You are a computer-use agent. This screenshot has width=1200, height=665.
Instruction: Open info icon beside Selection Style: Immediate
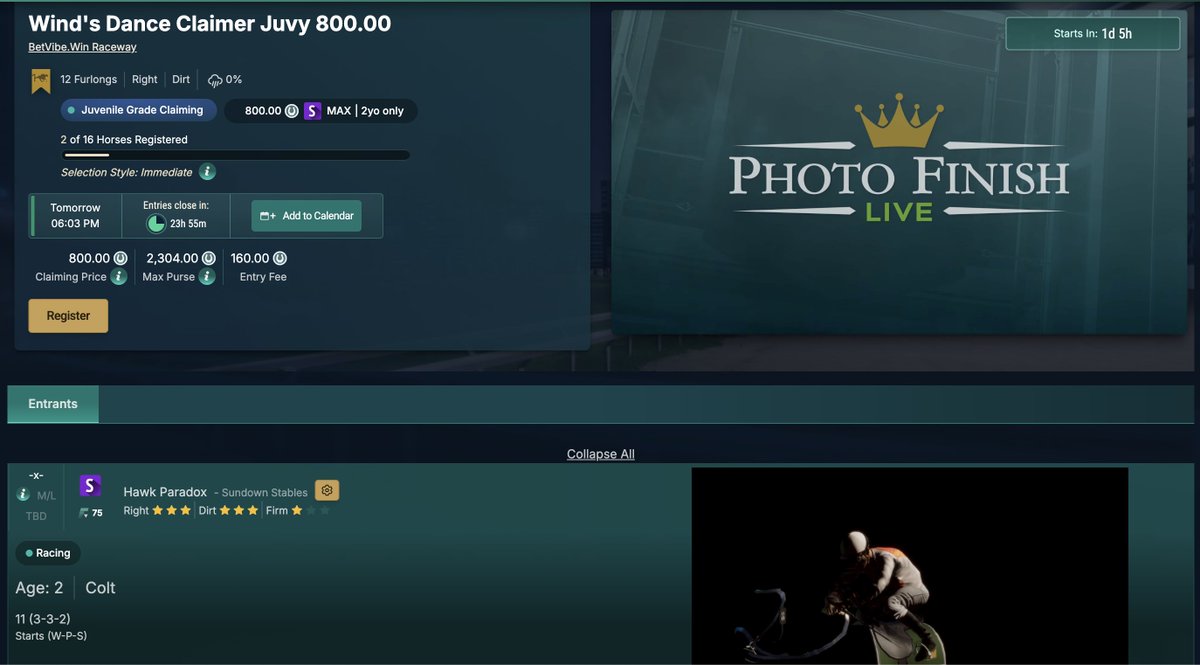coord(207,172)
